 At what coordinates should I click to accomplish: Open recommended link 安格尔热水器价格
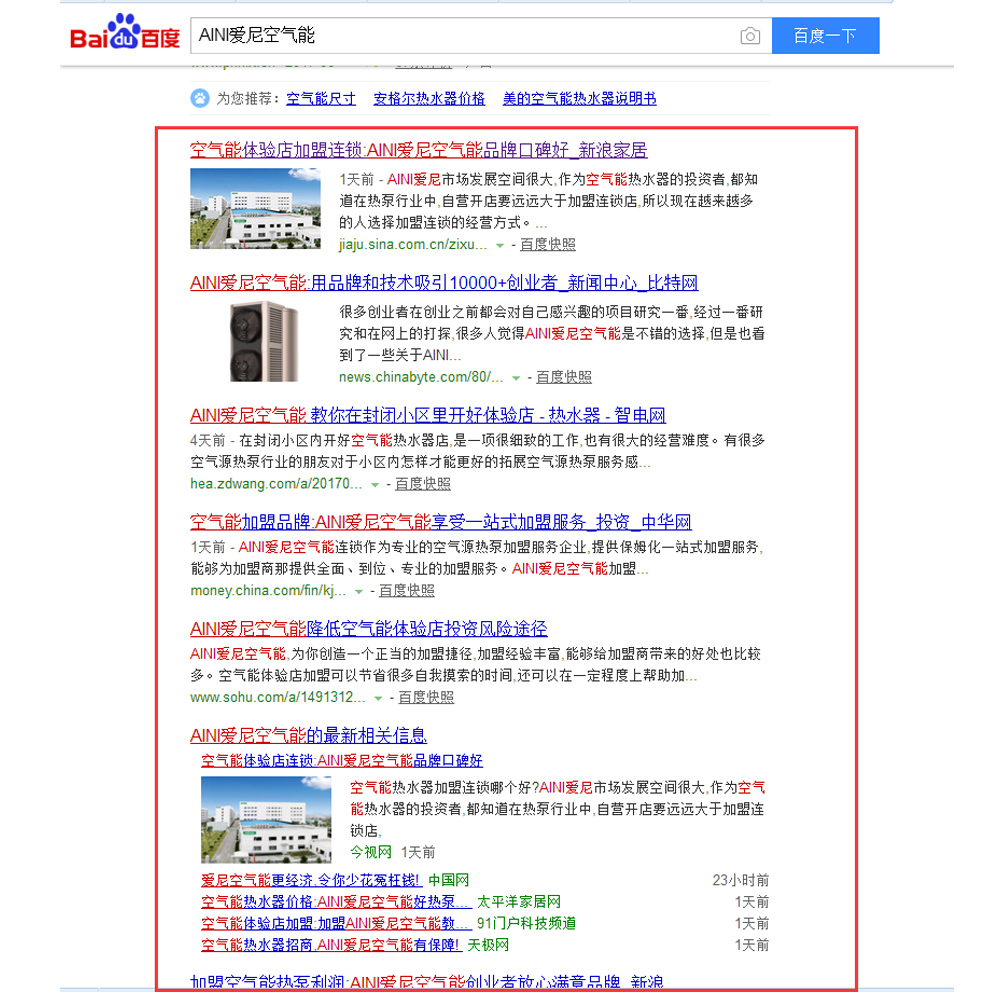[429, 99]
